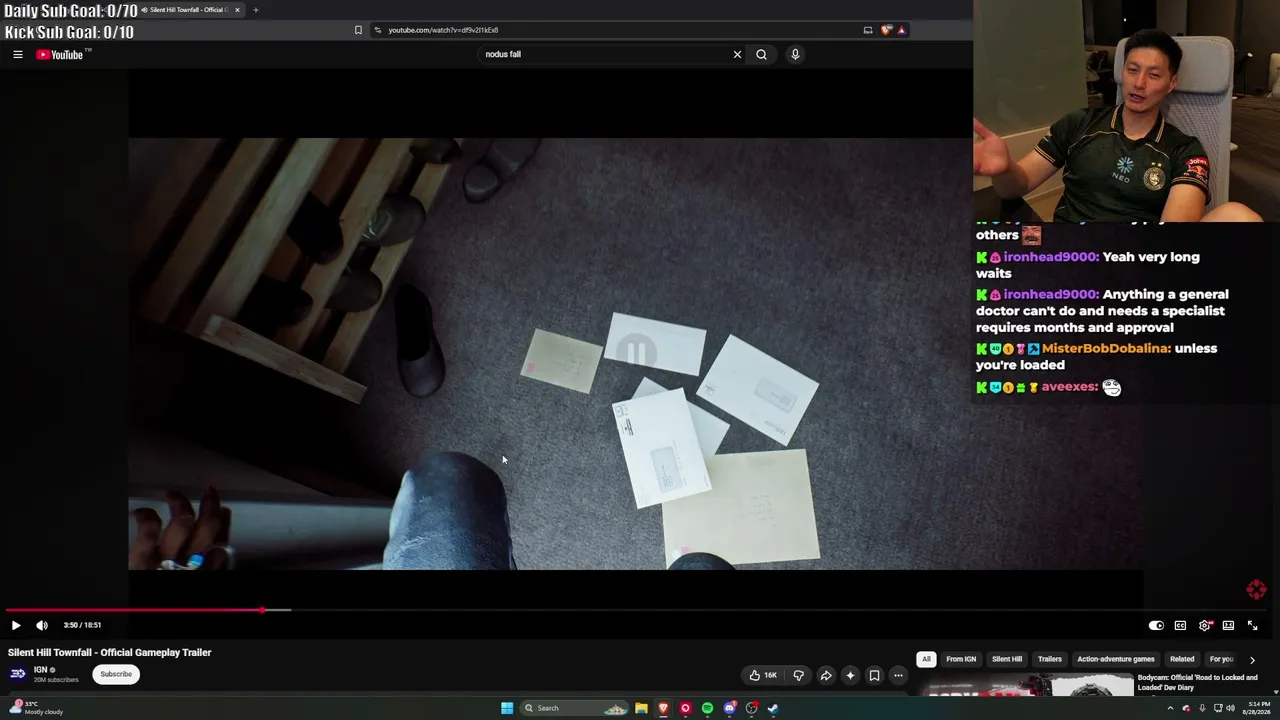Open the Bodycam Dev Diary video thumbnail
Screen dimensions: 1280x720
tap(1027, 685)
